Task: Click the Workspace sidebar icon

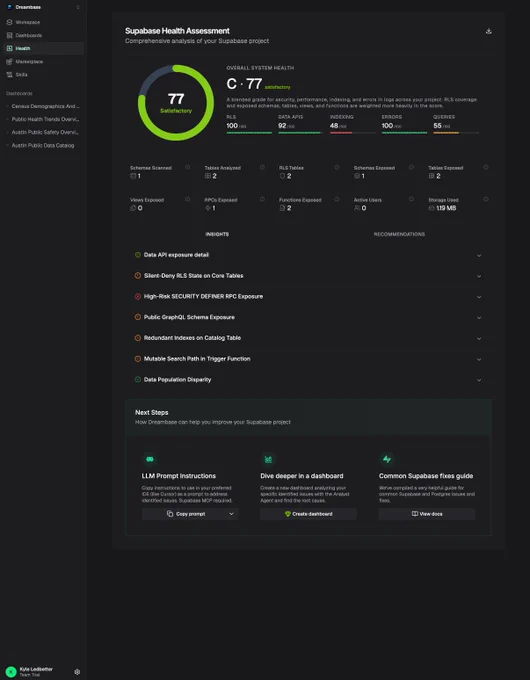Action: (x=10, y=22)
